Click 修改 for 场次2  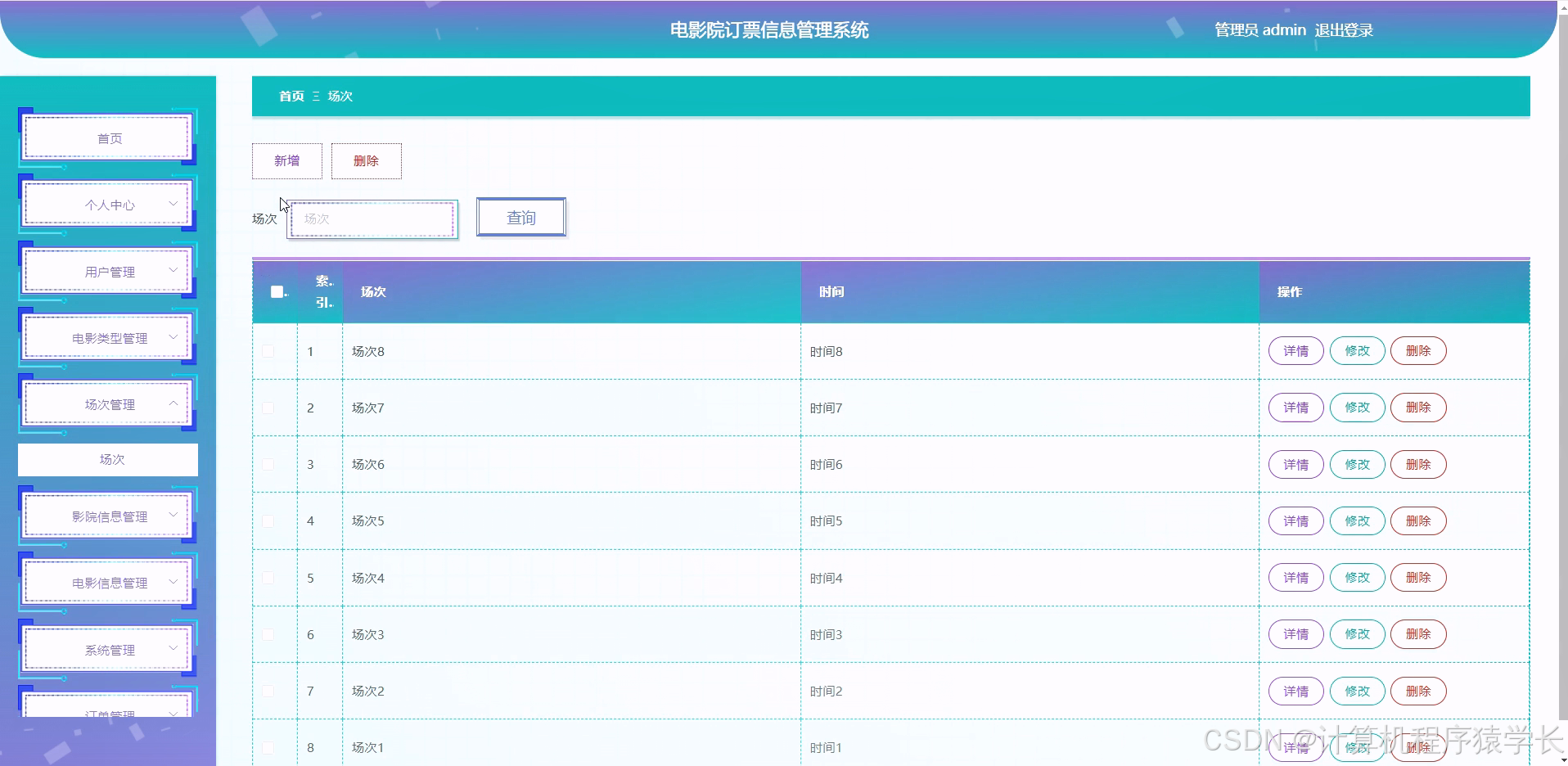(x=1358, y=692)
